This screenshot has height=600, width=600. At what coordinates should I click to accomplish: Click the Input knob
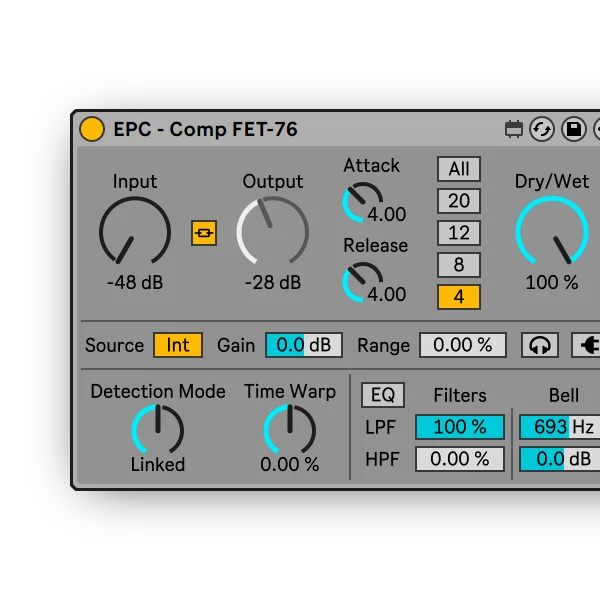click(x=135, y=231)
